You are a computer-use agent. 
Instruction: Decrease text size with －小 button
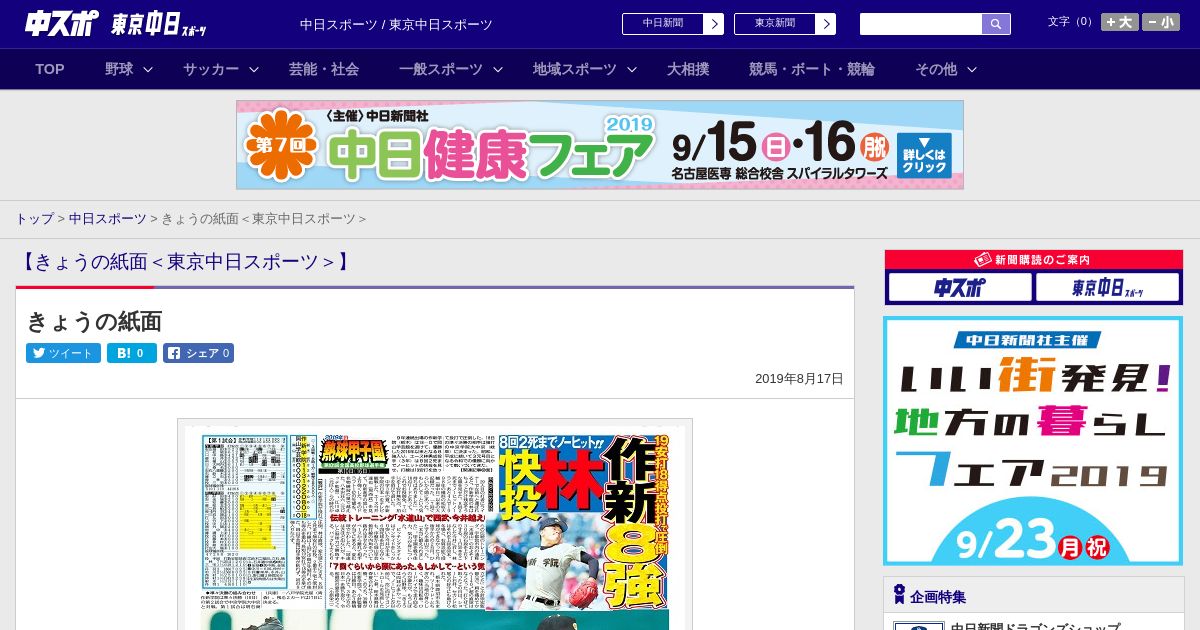coord(1161,22)
